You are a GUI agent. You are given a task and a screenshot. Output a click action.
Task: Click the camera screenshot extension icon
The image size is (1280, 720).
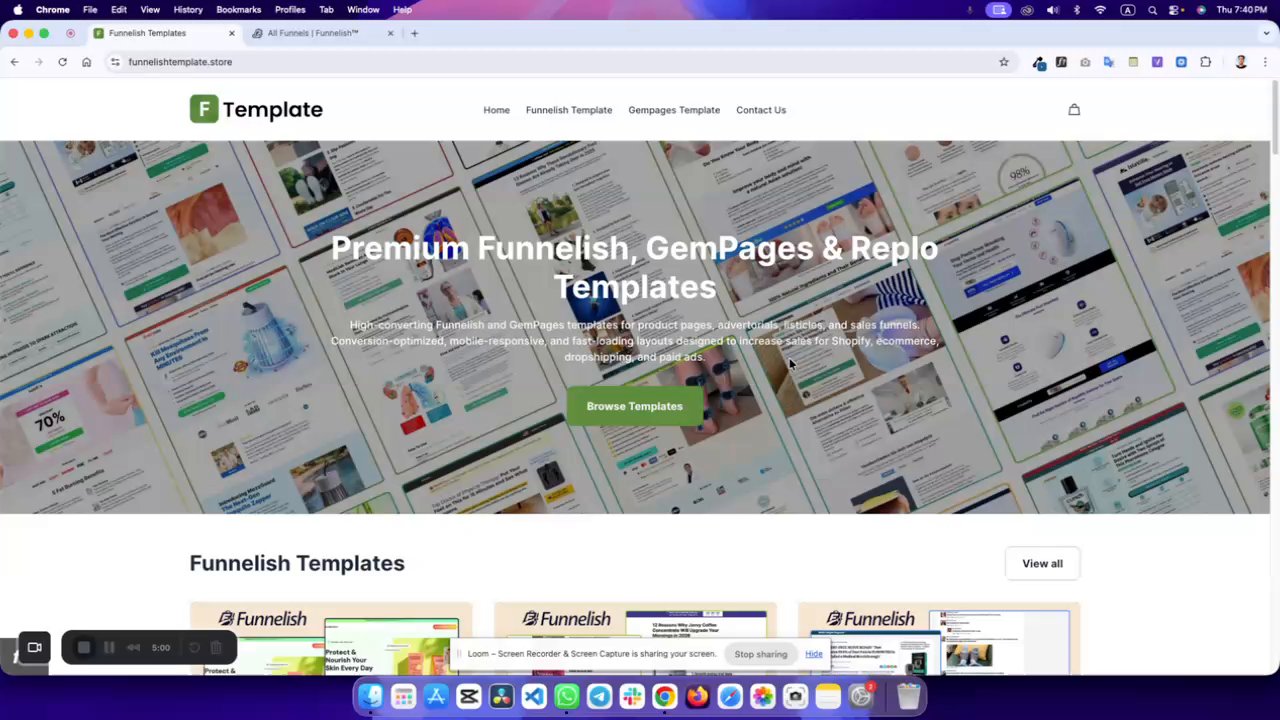[1085, 62]
